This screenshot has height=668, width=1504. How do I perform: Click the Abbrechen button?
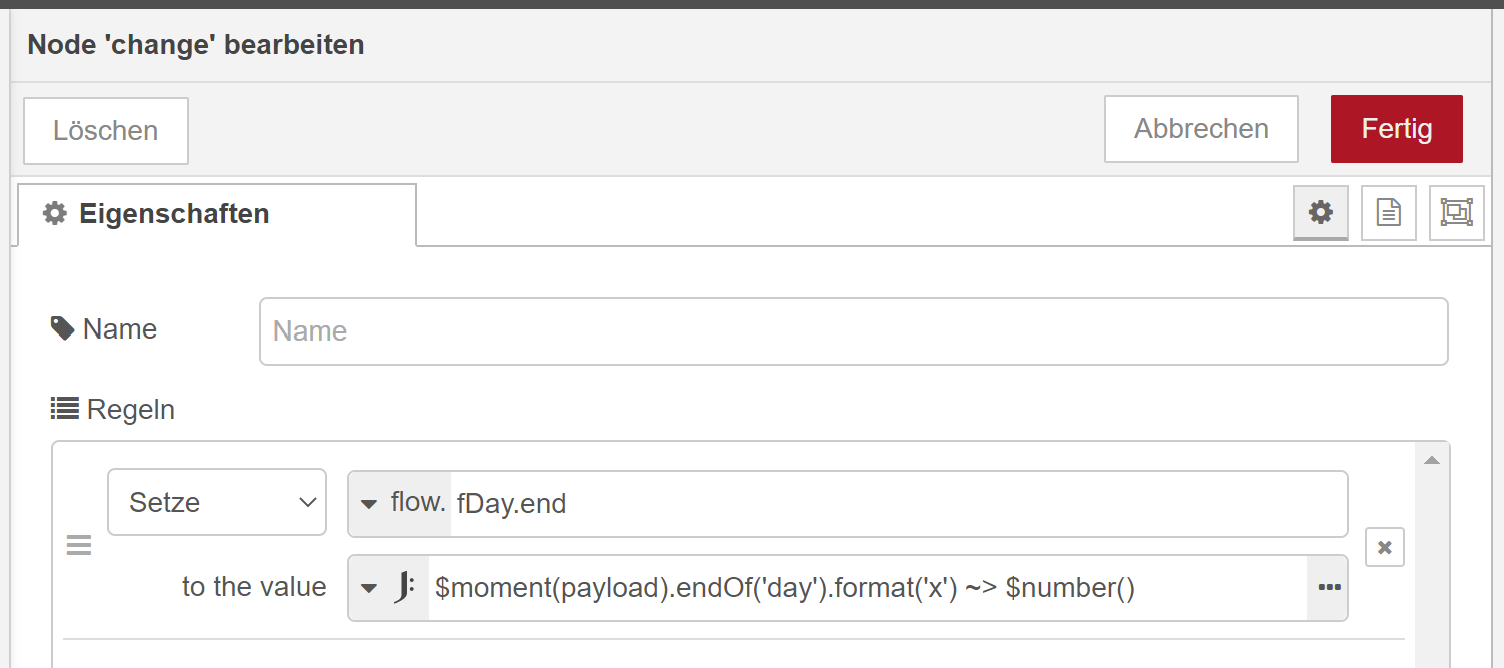tap(1201, 129)
